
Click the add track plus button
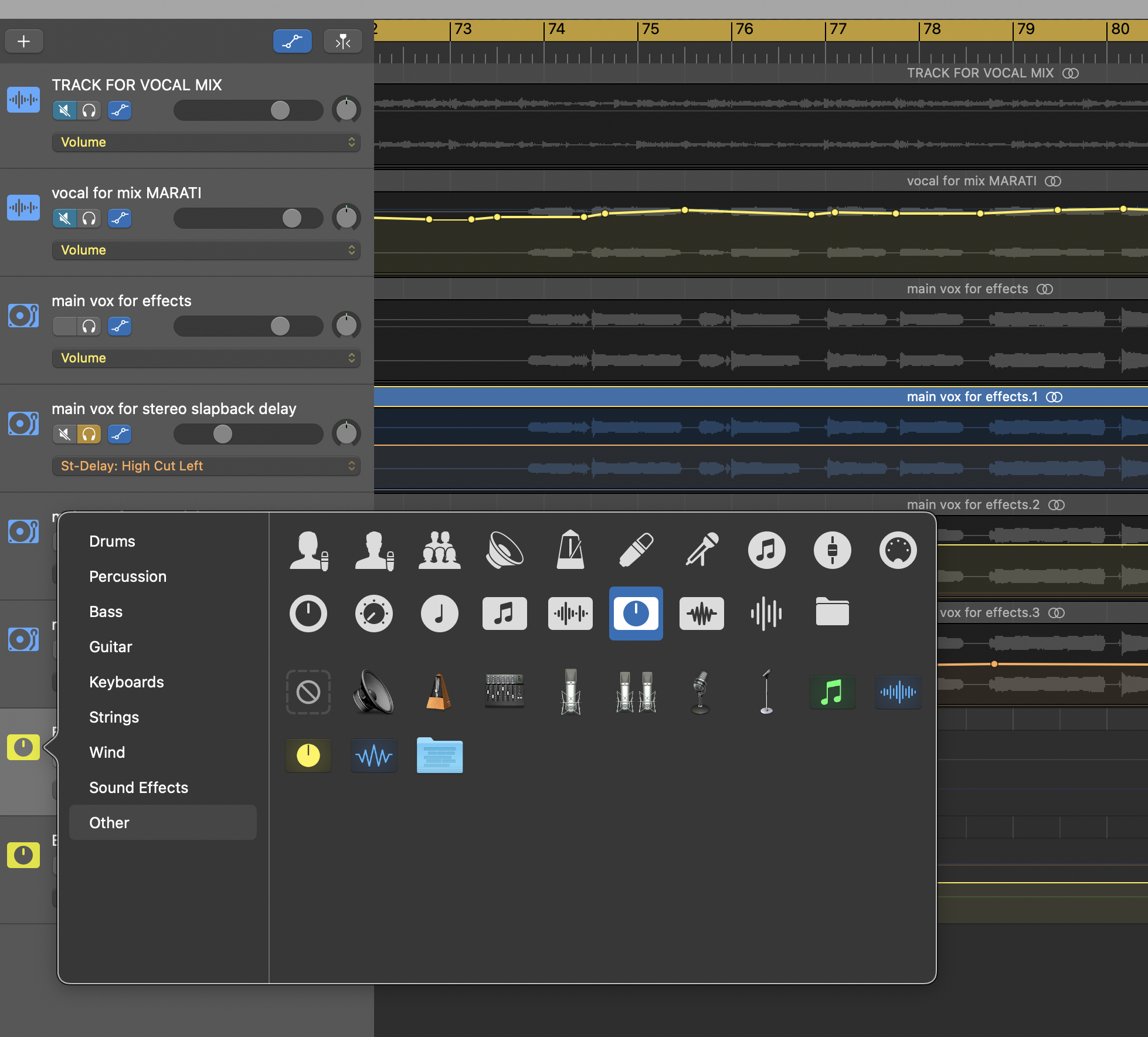coord(23,41)
